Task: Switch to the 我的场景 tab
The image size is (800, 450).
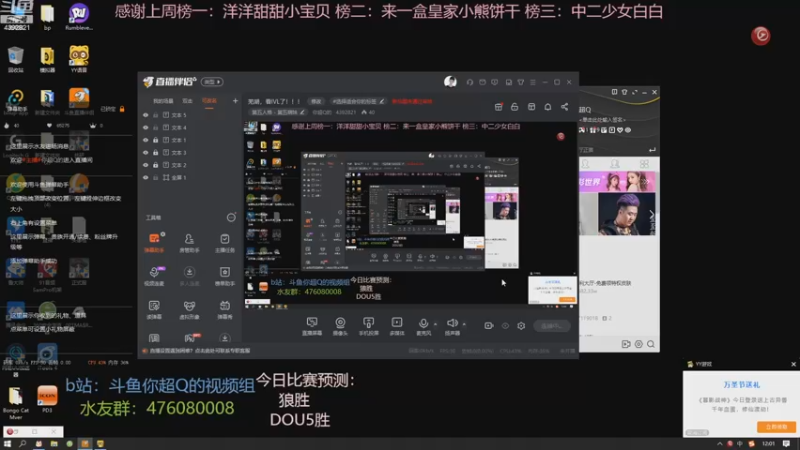Action: click(x=163, y=101)
